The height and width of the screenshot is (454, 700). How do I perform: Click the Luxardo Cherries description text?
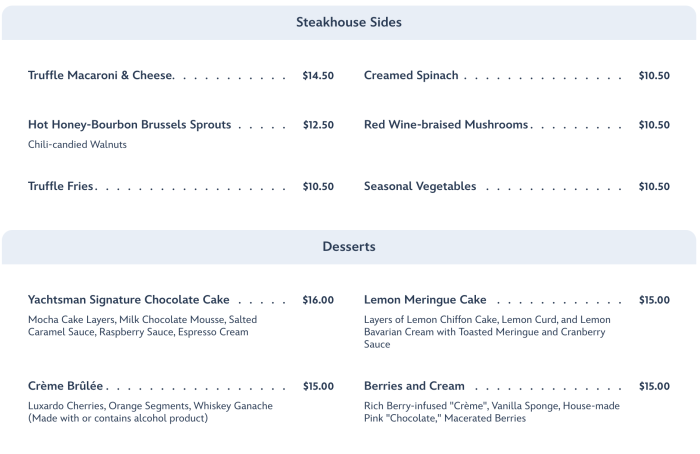point(150,412)
